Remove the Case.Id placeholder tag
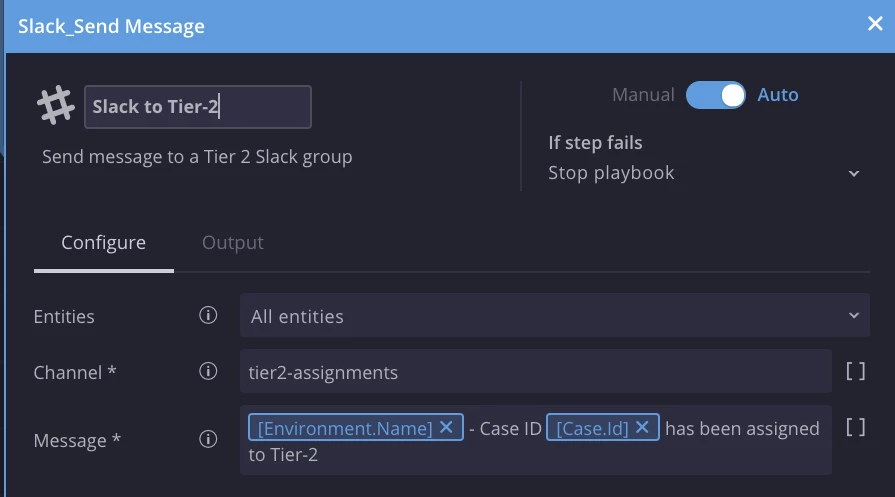 point(642,428)
